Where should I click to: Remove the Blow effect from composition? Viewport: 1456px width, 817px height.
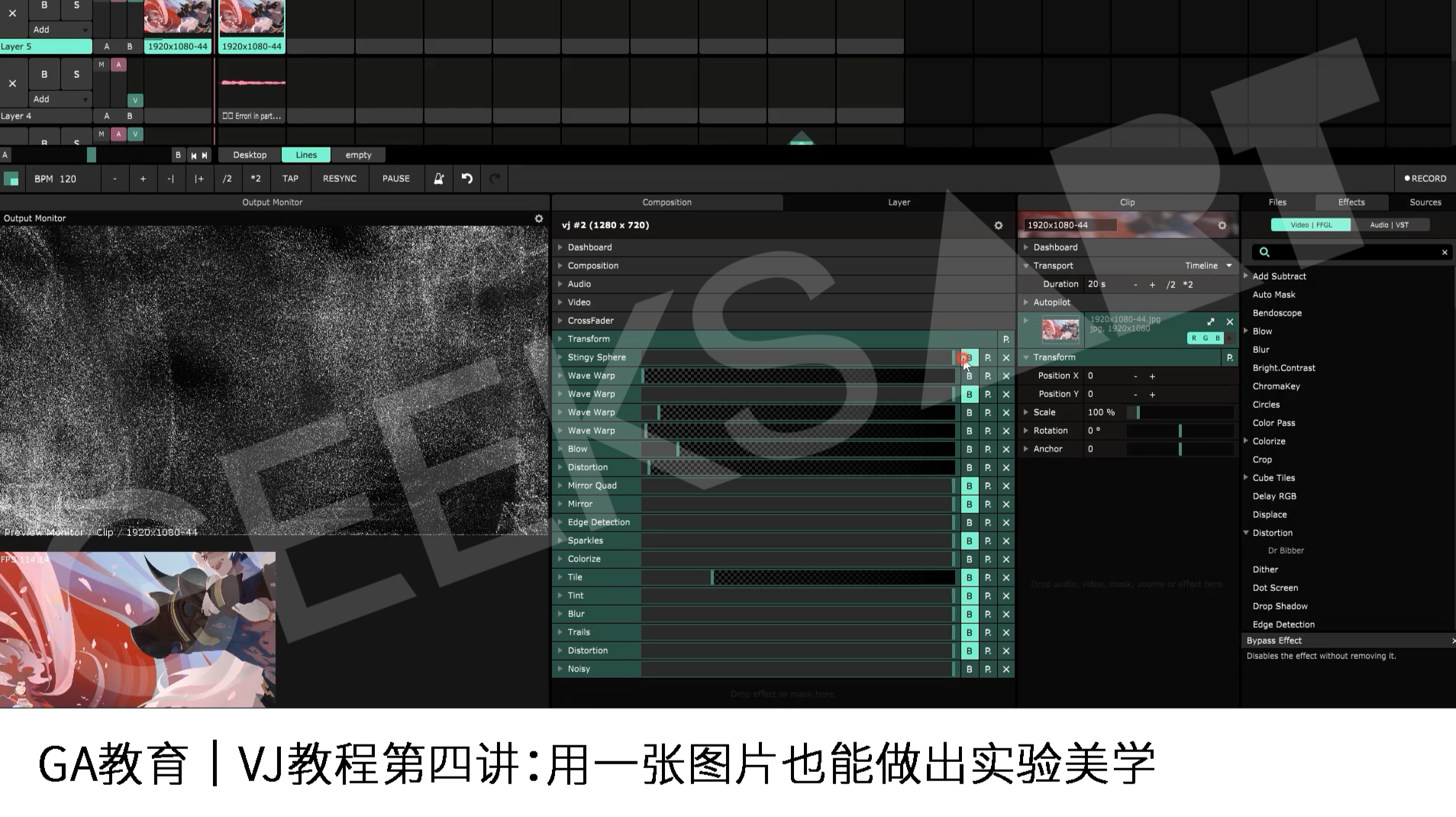[1006, 449]
